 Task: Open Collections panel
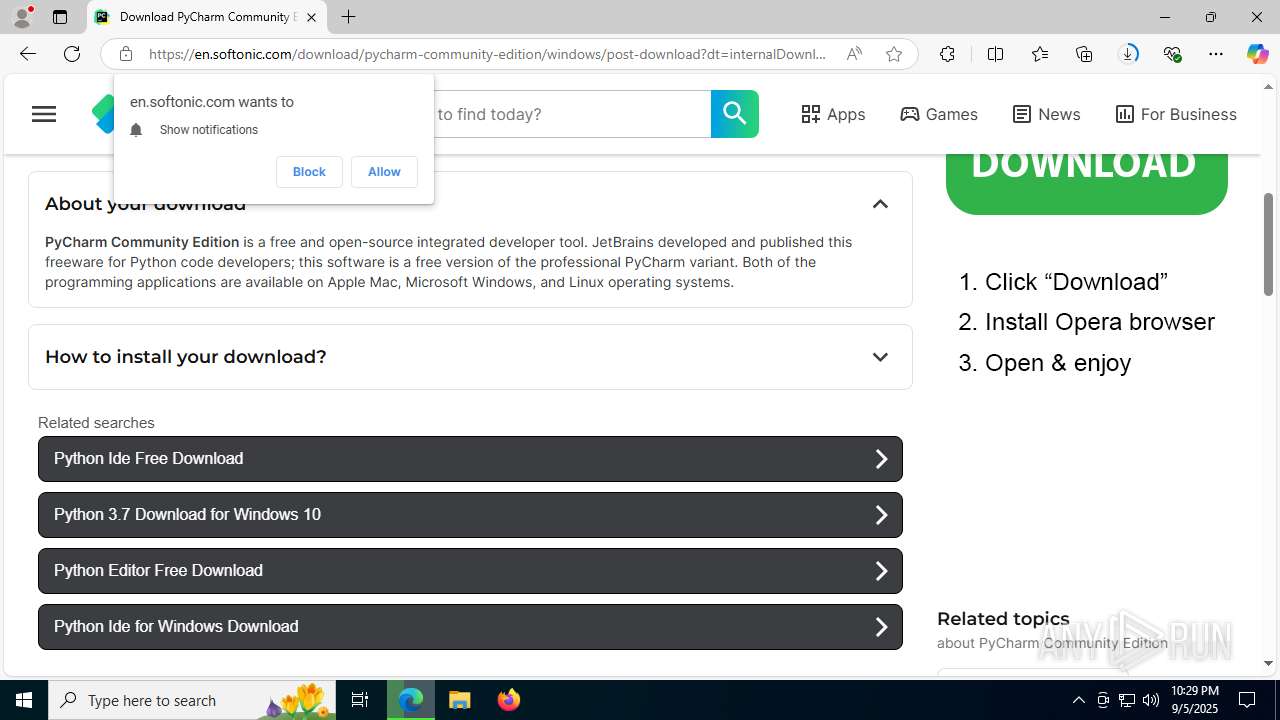point(1084,54)
